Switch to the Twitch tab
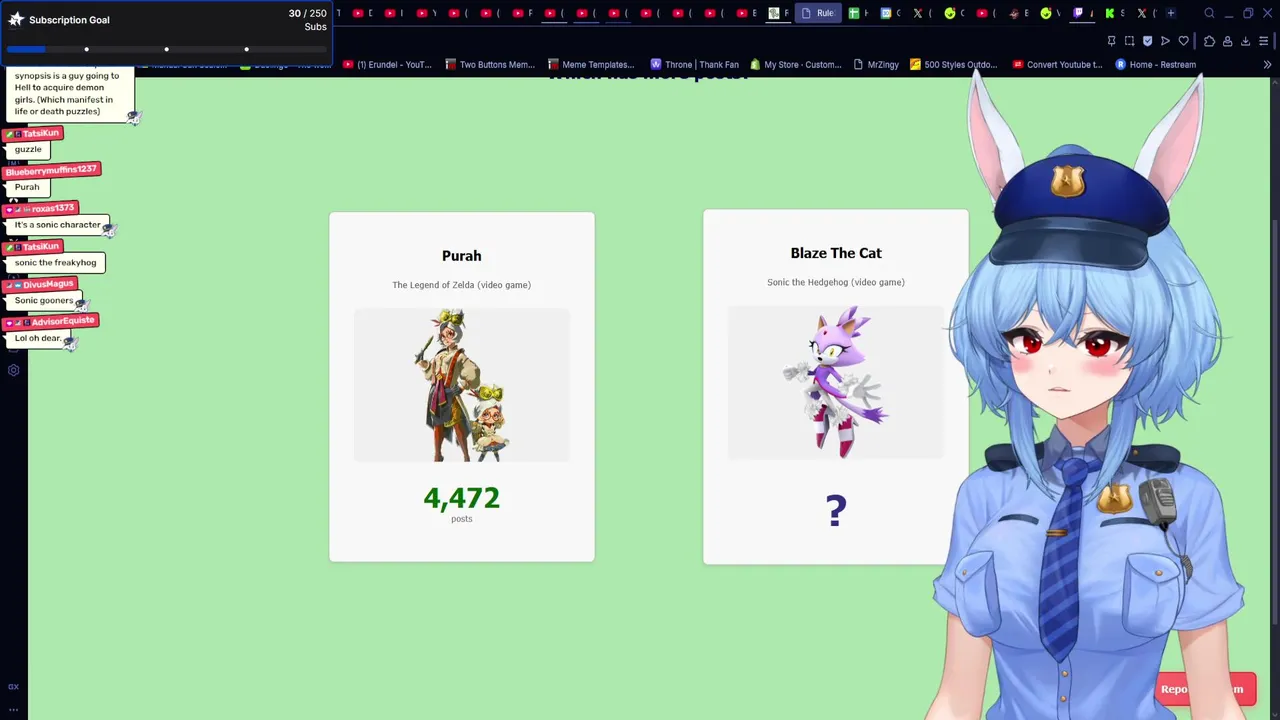This screenshot has width=1280, height=720. coord(1082,13)
